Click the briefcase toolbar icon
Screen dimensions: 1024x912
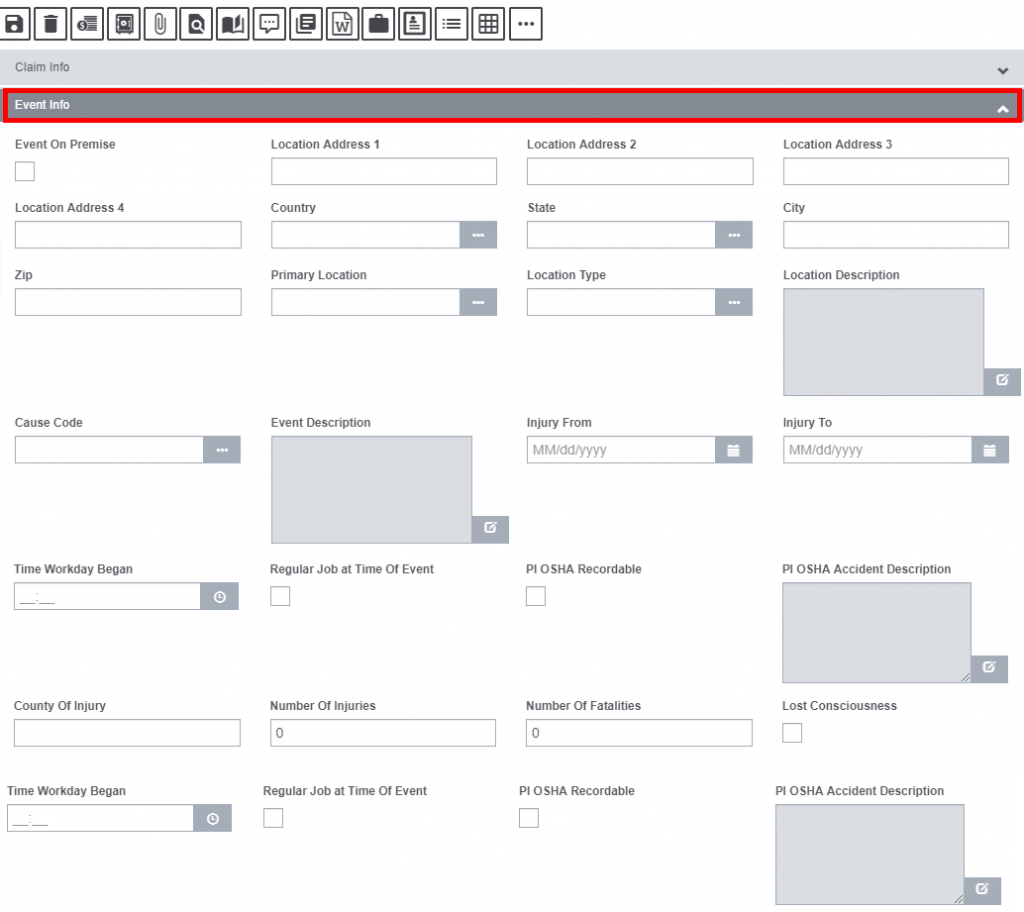click(x=379, y=24)
